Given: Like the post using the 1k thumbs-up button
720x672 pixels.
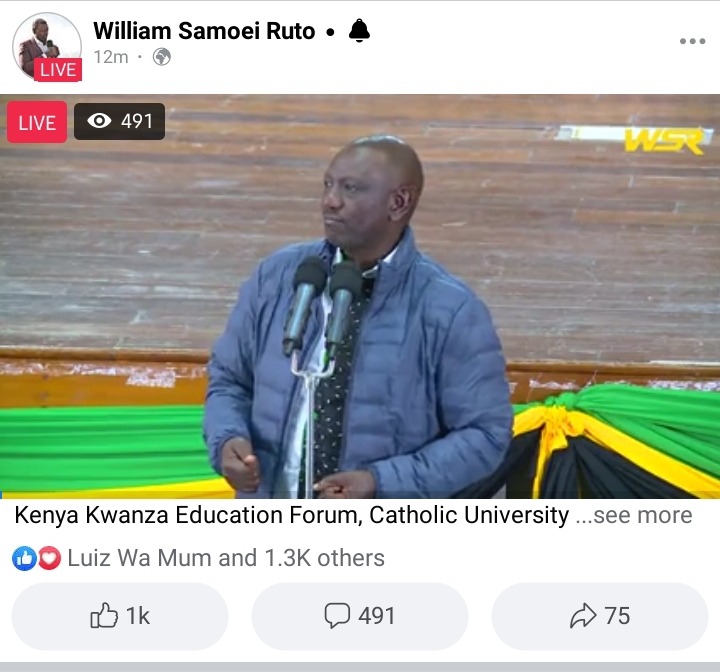Looking at the screenshot, I should [120, 616].
